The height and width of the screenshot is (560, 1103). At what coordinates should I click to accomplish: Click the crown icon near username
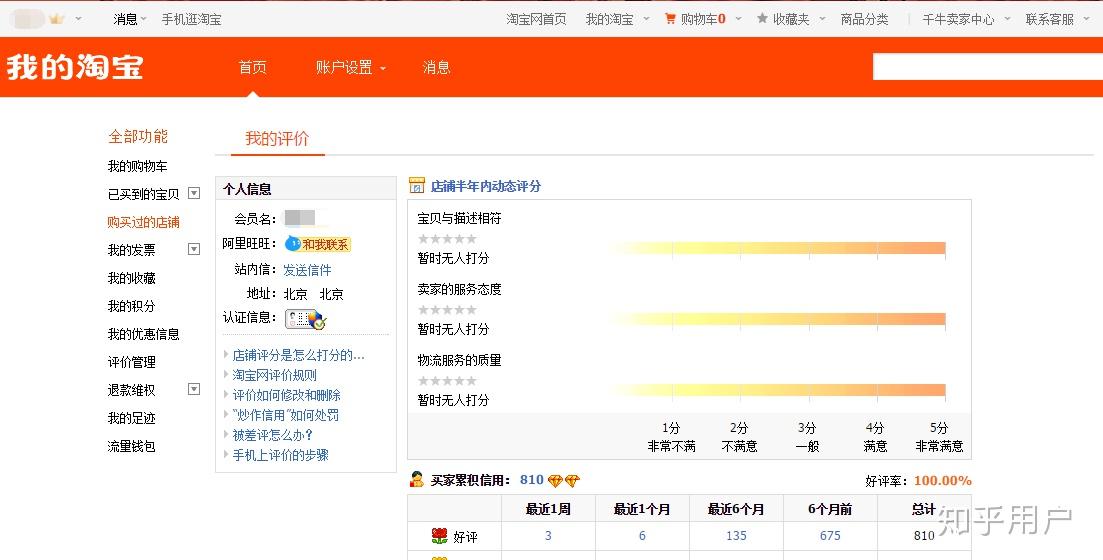pyautogui.click(x=56, y=19)
